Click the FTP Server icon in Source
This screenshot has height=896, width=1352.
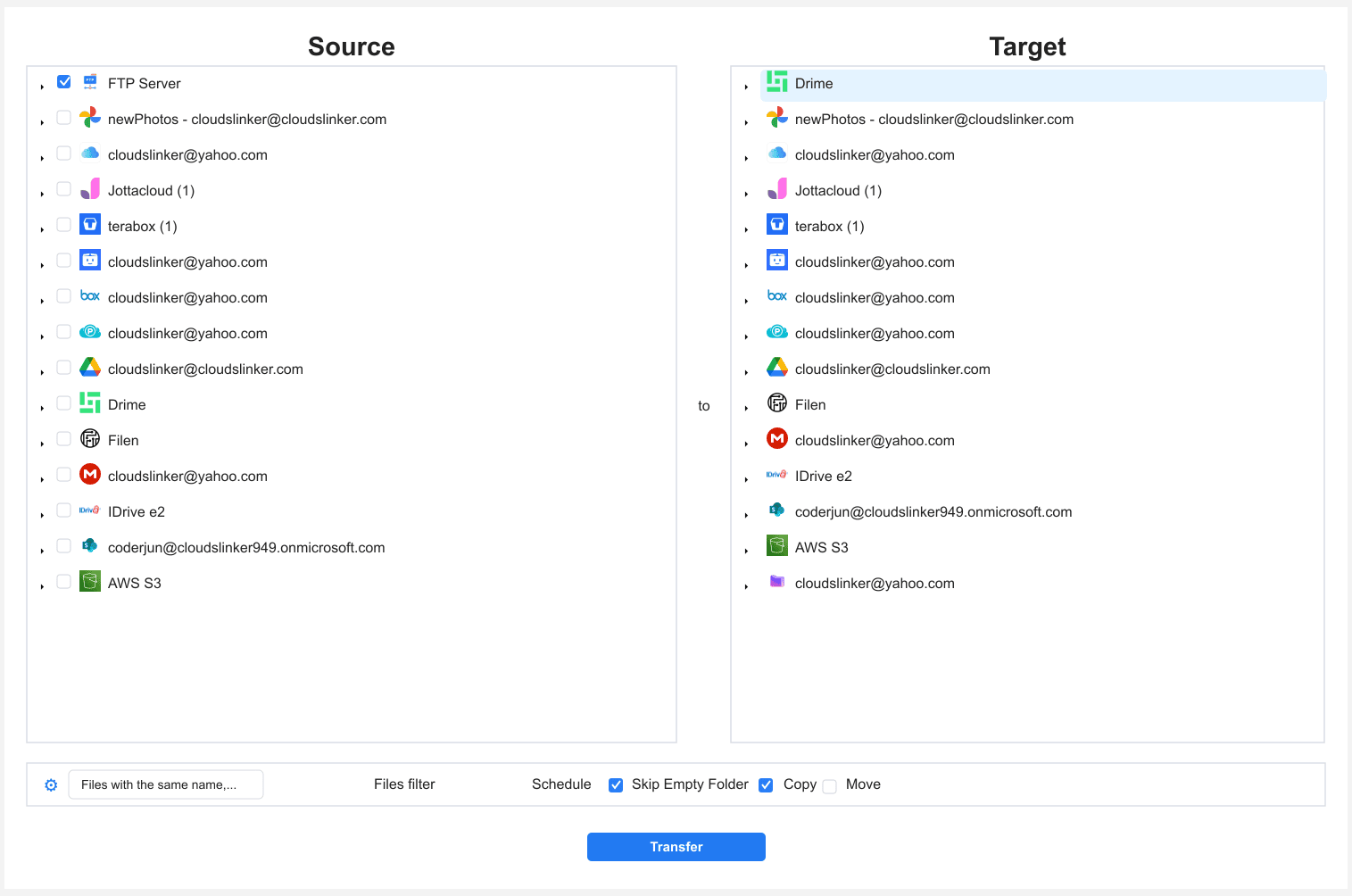pos(90,82)
